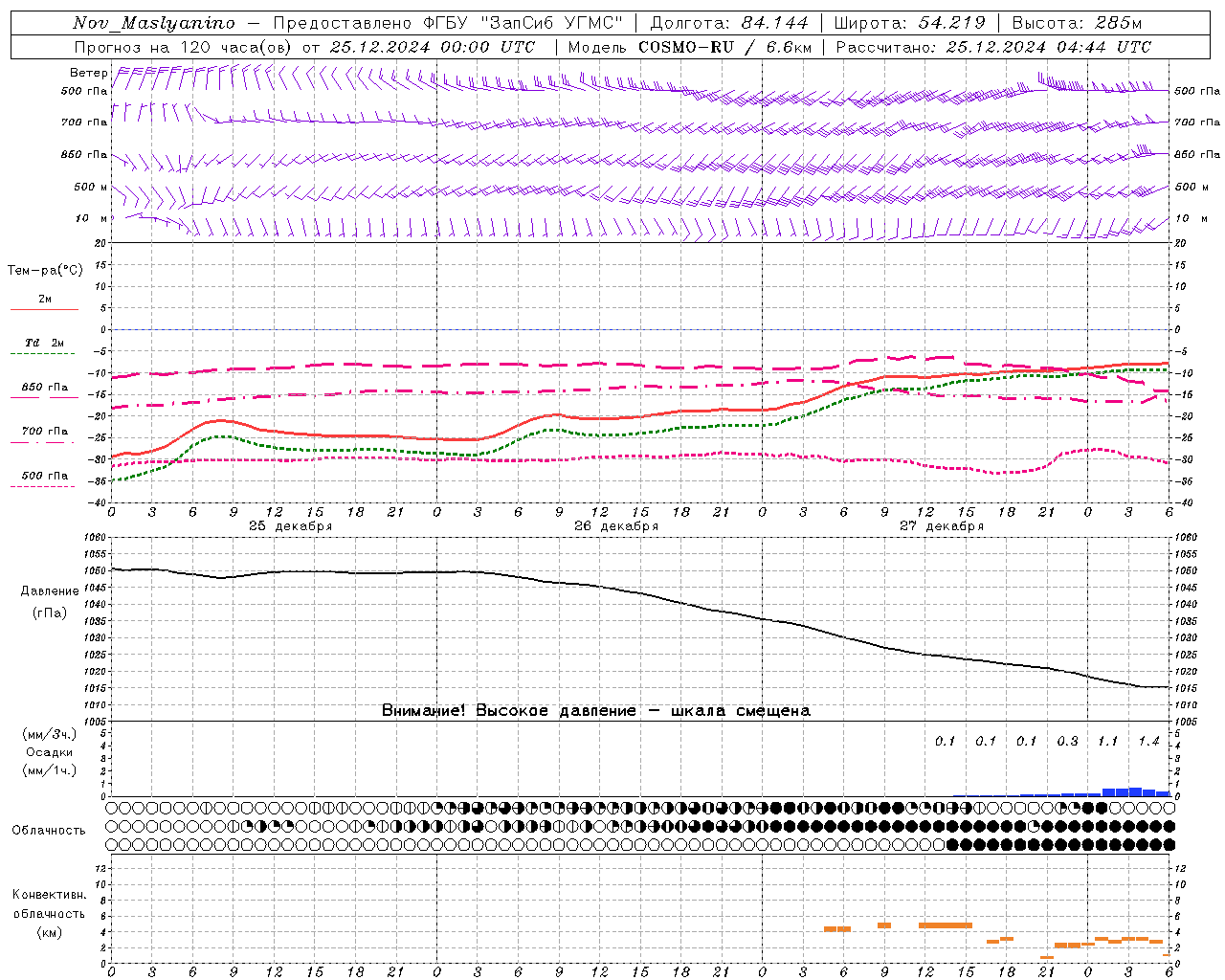The height and width of the screenshot is (980, 1225).
Task: Click the 0.3 precipitation total value
Action: 1067,742
